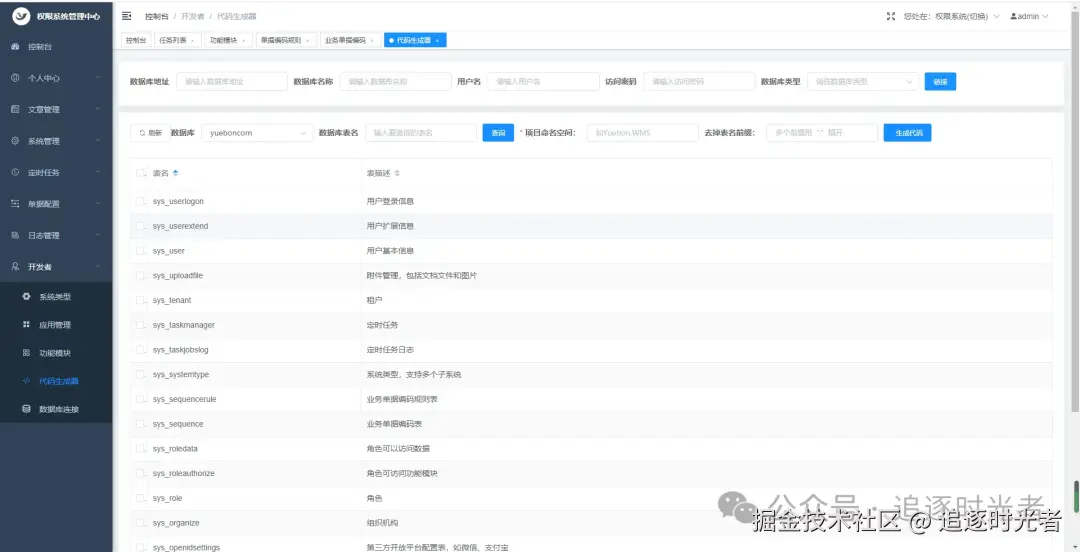Focus the 数据库地址 input field
Viewport: 1080px width, 552px height.
[231, 81]
